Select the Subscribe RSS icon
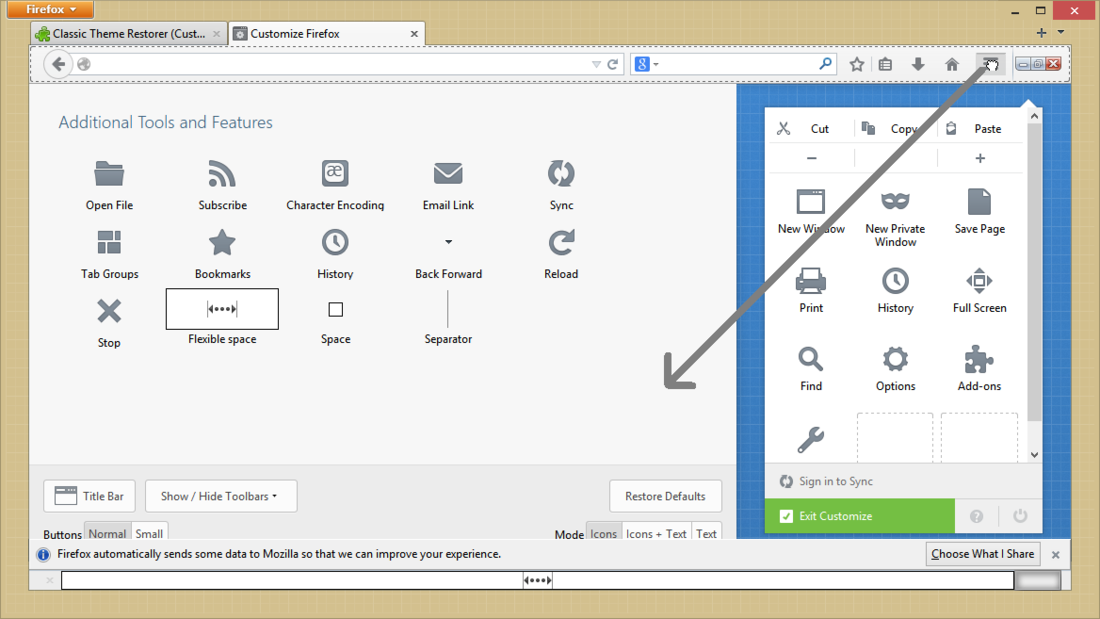This screenshot has height=619, width=1100. click(x=222, y=174)
